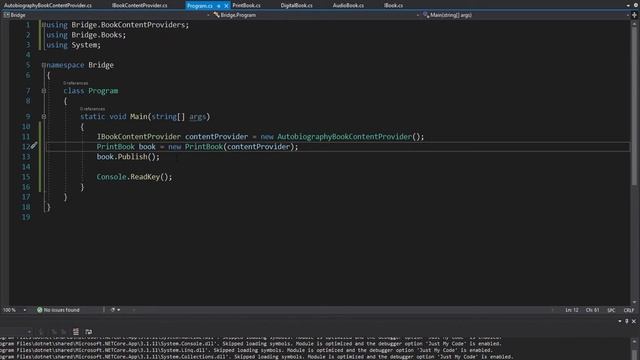
Task: Click book.Publish() on line 13
Action: [x=128, y=157]
